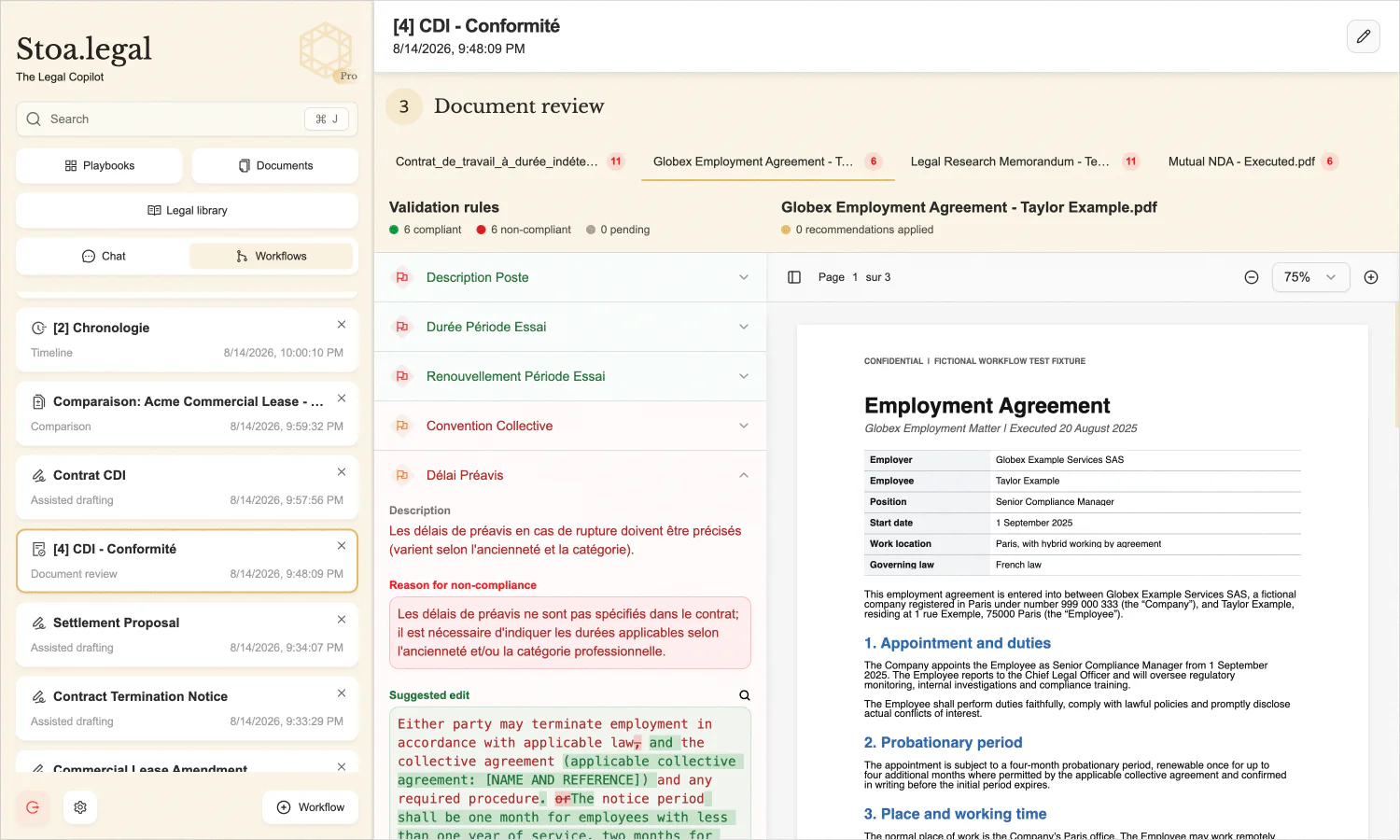Close the Settlement Proposal item

[342, 620]
